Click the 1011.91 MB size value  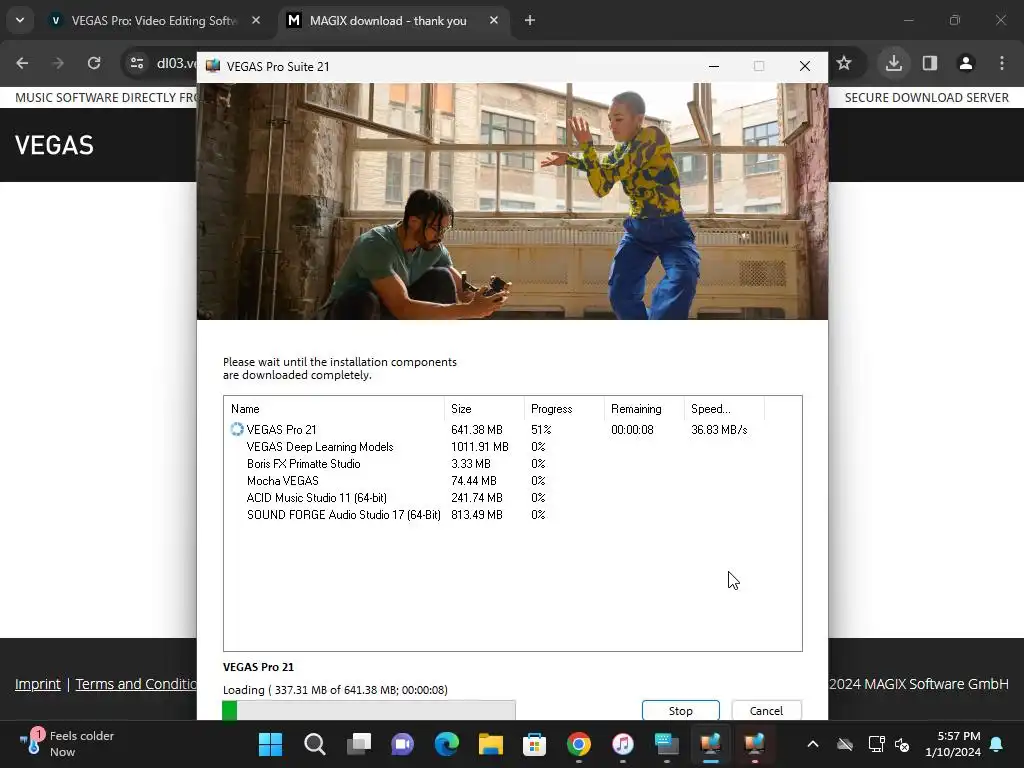pyautogui.click(x=479, y=447)
